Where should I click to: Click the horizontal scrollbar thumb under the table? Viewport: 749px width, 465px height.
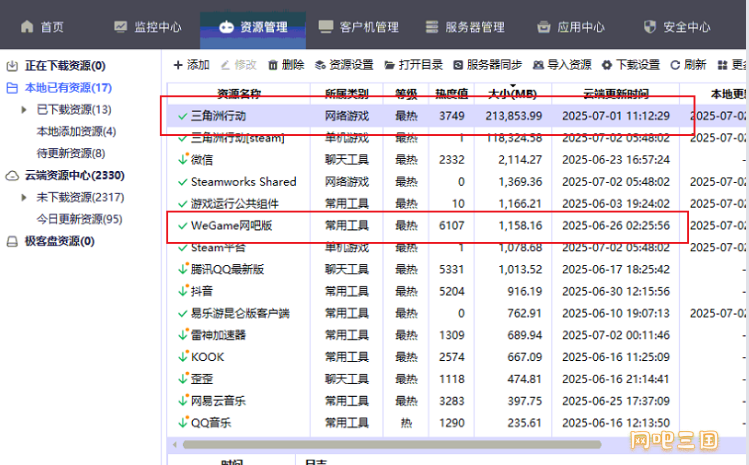pos(392,444)
